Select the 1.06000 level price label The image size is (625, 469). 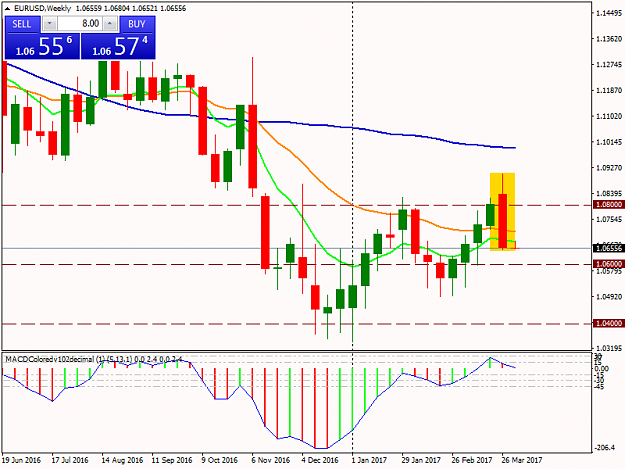(609, 264)
